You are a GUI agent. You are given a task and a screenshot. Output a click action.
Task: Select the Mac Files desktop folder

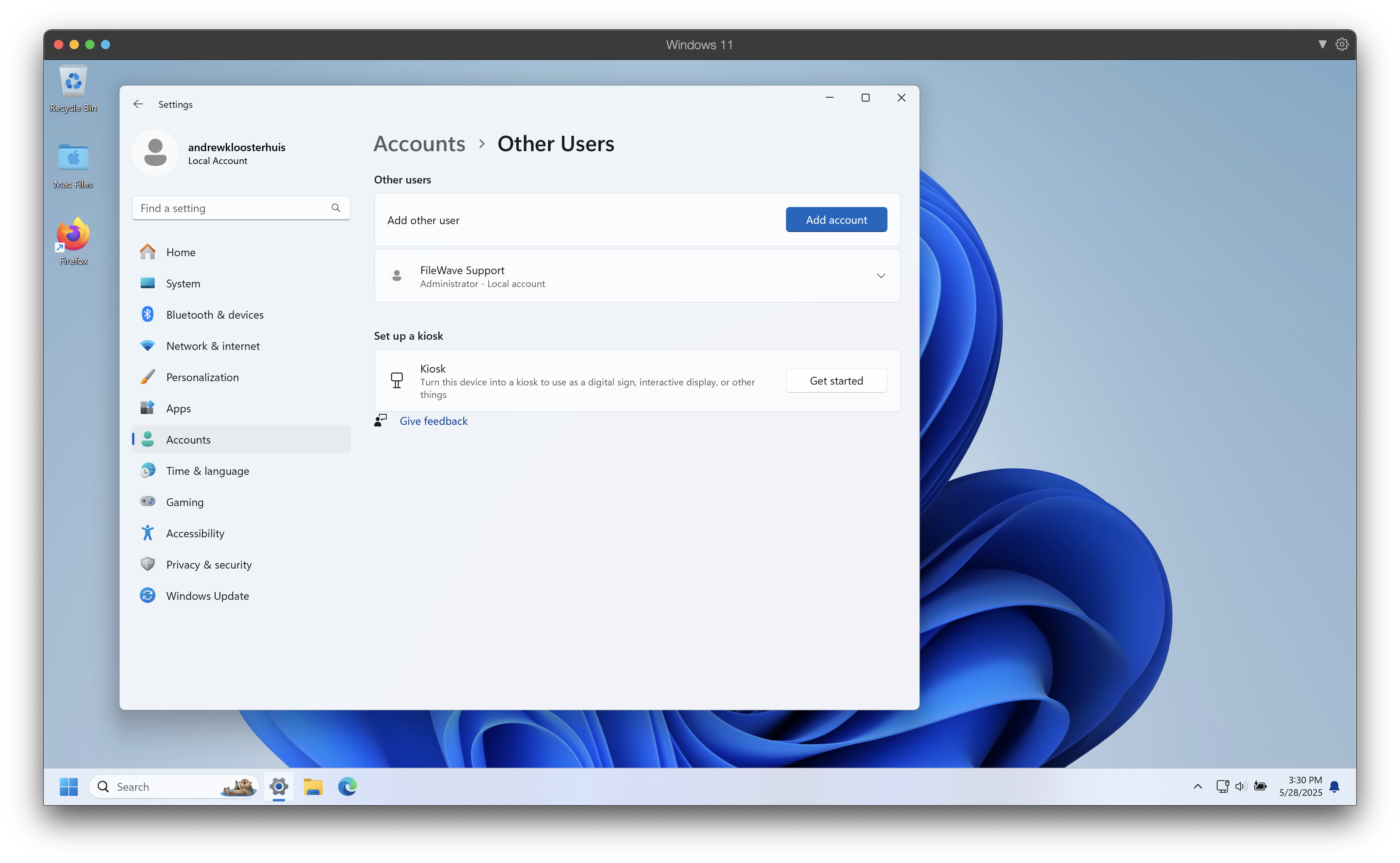point(73,166)
